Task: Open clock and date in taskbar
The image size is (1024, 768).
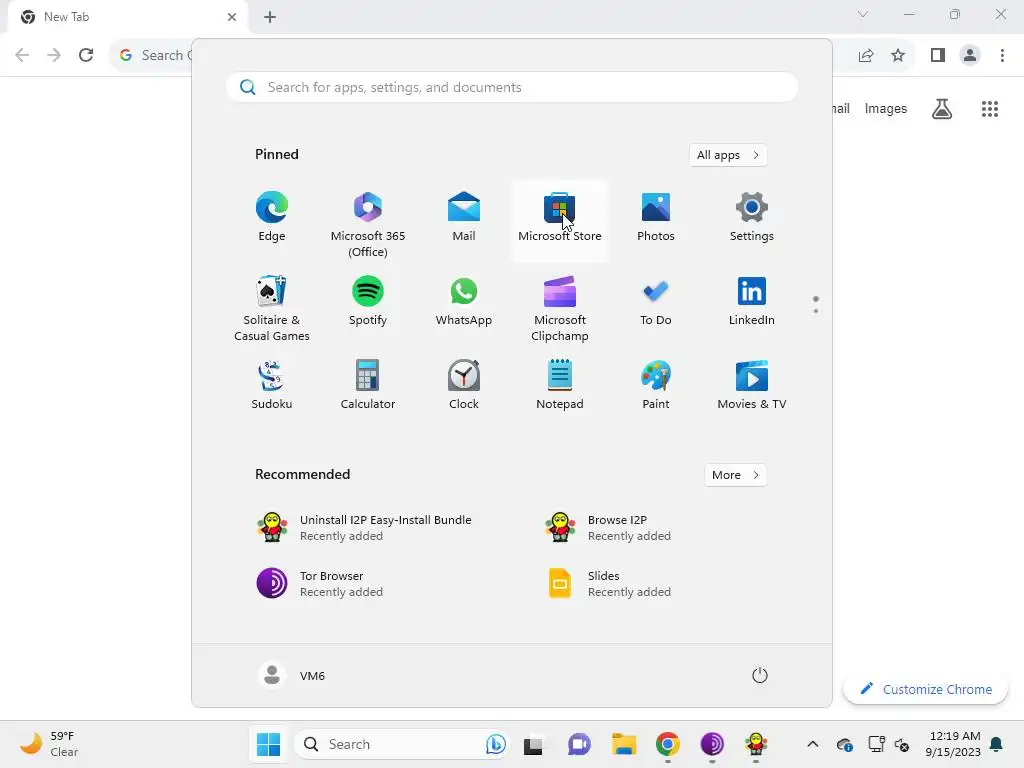Action: pos(953,744)
